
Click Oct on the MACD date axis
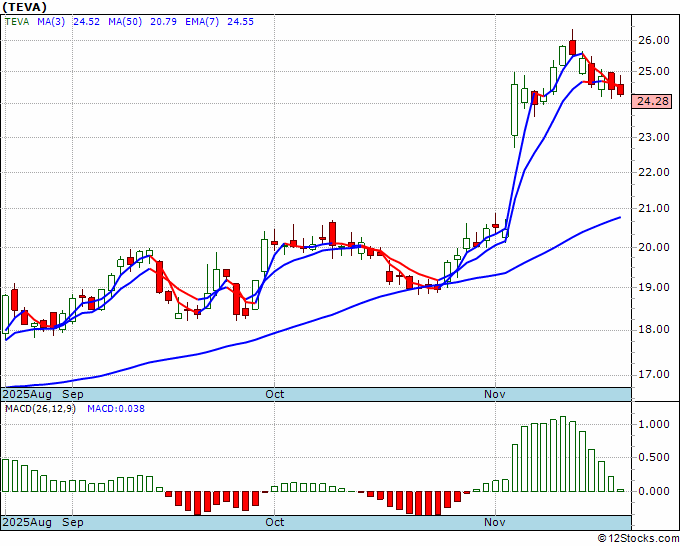[x=275, y=522]
